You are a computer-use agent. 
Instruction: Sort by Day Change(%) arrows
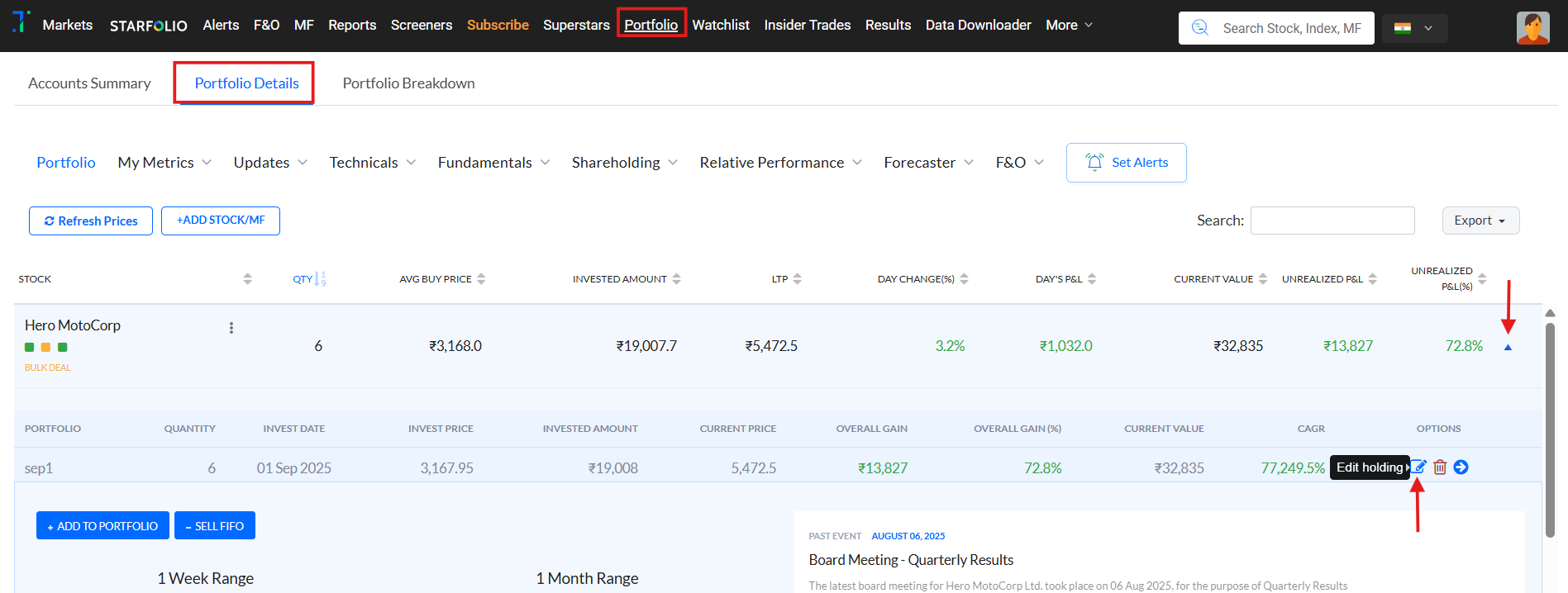(964, 279)
